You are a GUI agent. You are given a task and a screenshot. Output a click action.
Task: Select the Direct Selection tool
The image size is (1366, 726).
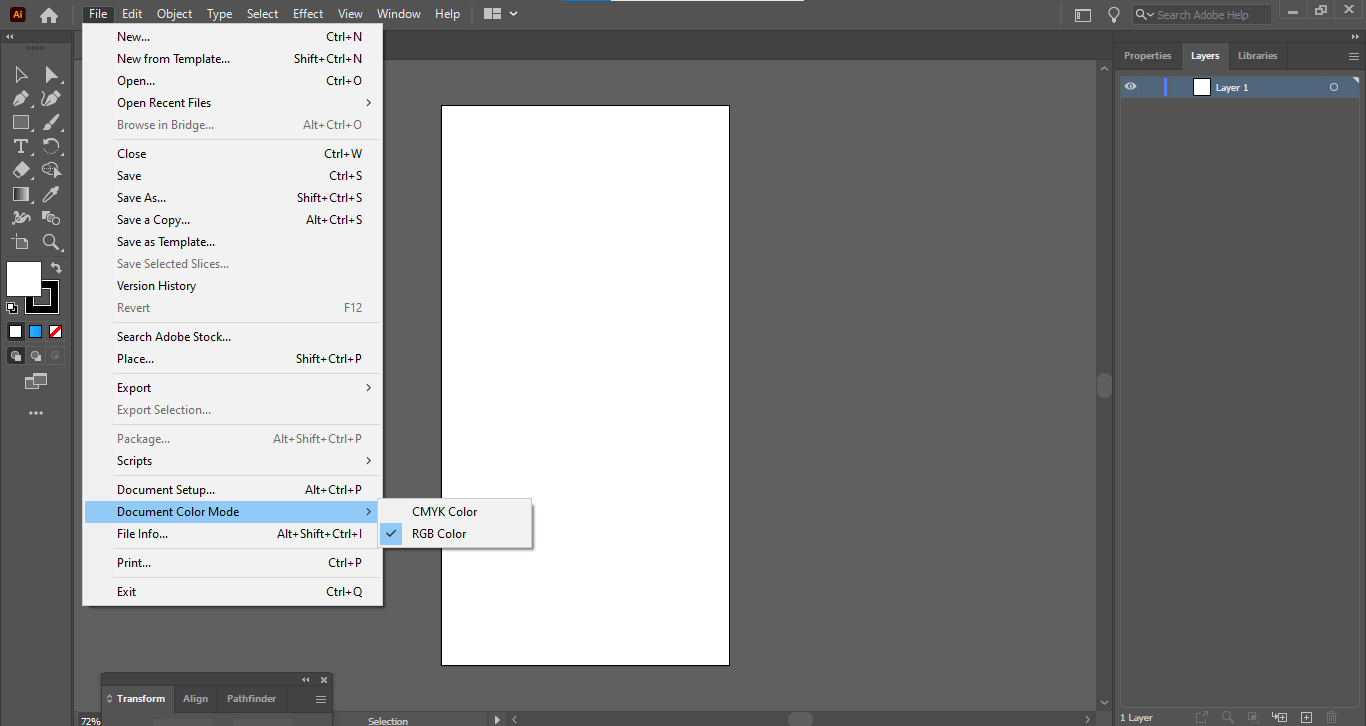point(52,75)
